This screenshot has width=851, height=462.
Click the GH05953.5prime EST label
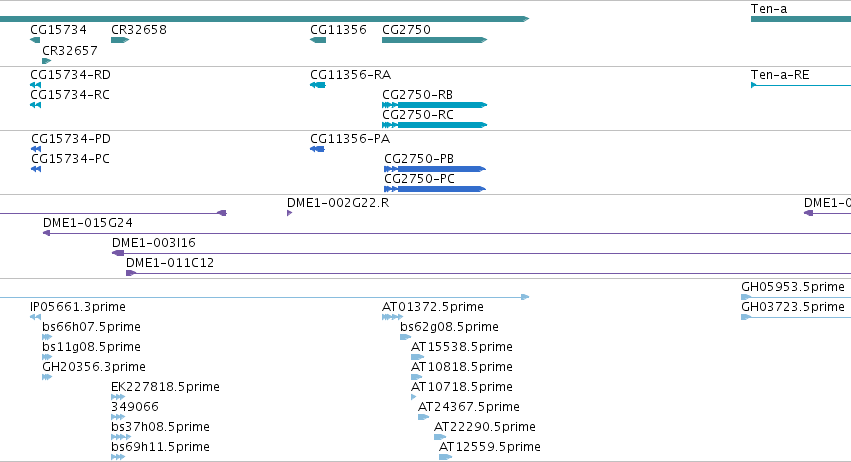[793, 287]
